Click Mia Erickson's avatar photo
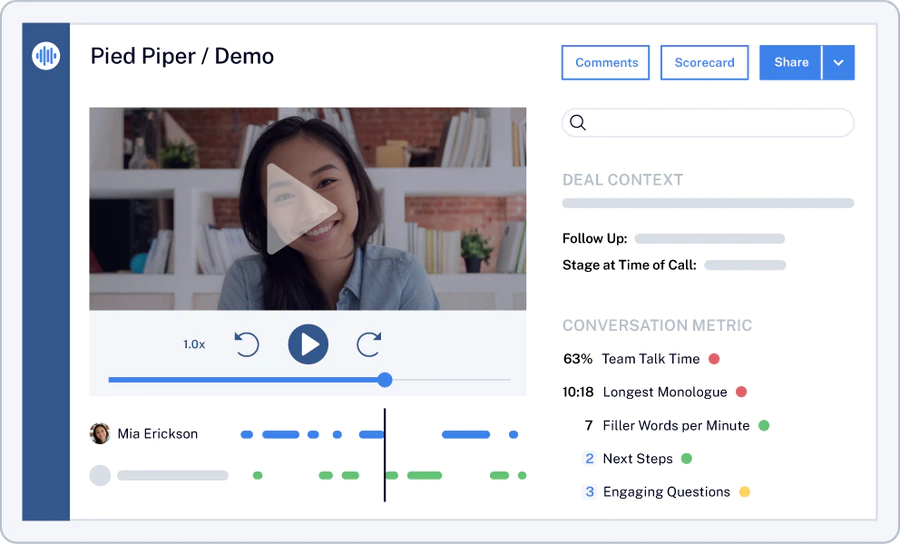The height and width of the screenshot is (544, 900). pyautogui.click(x=100, y=433)
